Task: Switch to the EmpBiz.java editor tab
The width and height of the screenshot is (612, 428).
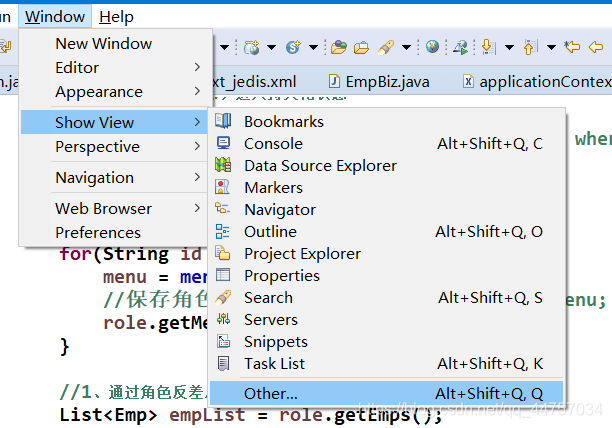Action: (379, 82)
